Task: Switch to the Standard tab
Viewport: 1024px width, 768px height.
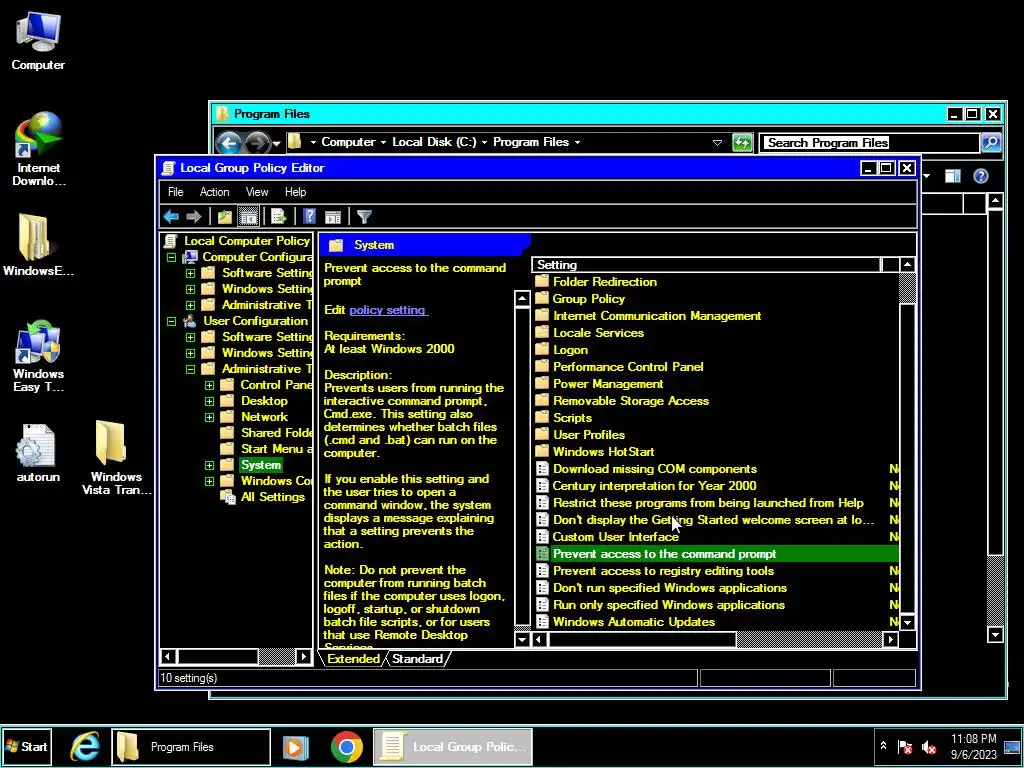Action: [417, 658]
